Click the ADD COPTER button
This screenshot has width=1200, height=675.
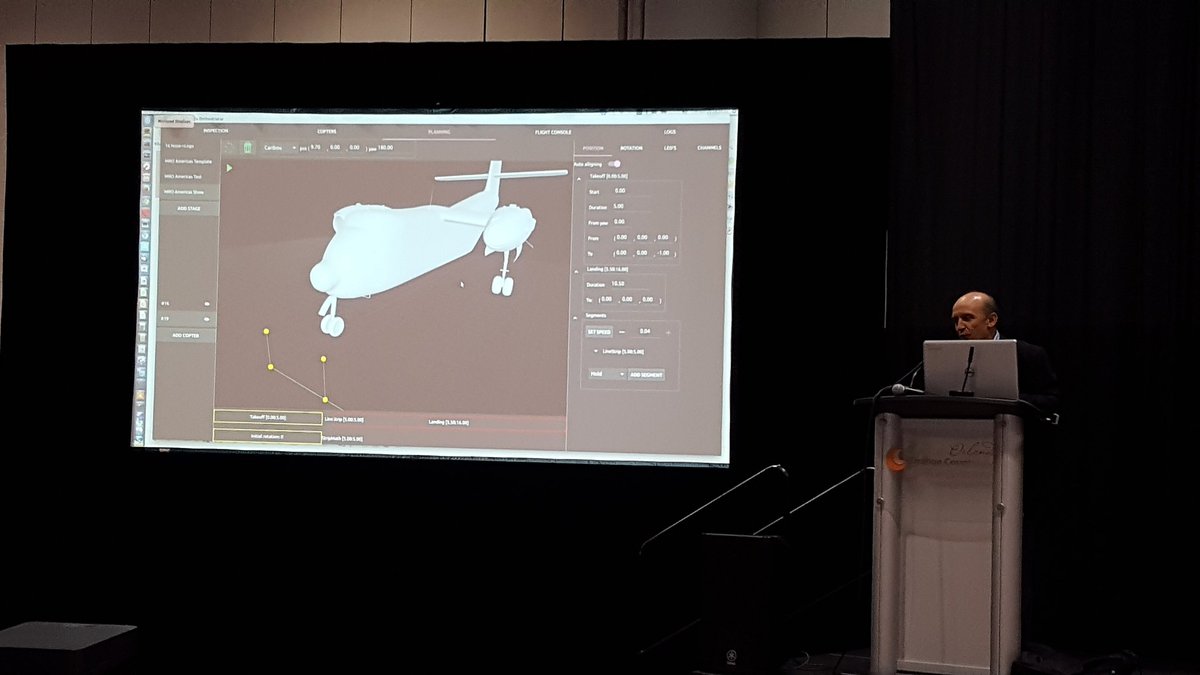point(186,335)
